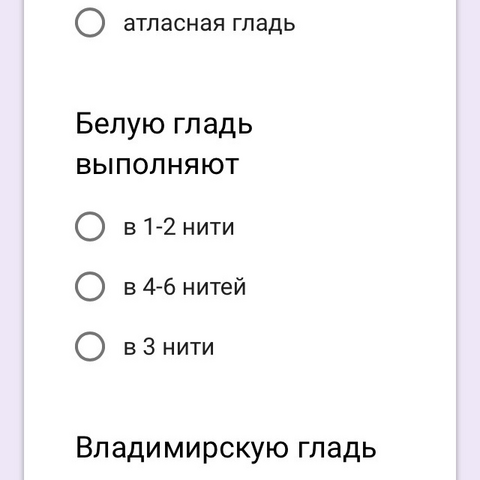Click the word "атласная" in the top option
Viewport: 480px width, 480px height.
coord(174,24)
